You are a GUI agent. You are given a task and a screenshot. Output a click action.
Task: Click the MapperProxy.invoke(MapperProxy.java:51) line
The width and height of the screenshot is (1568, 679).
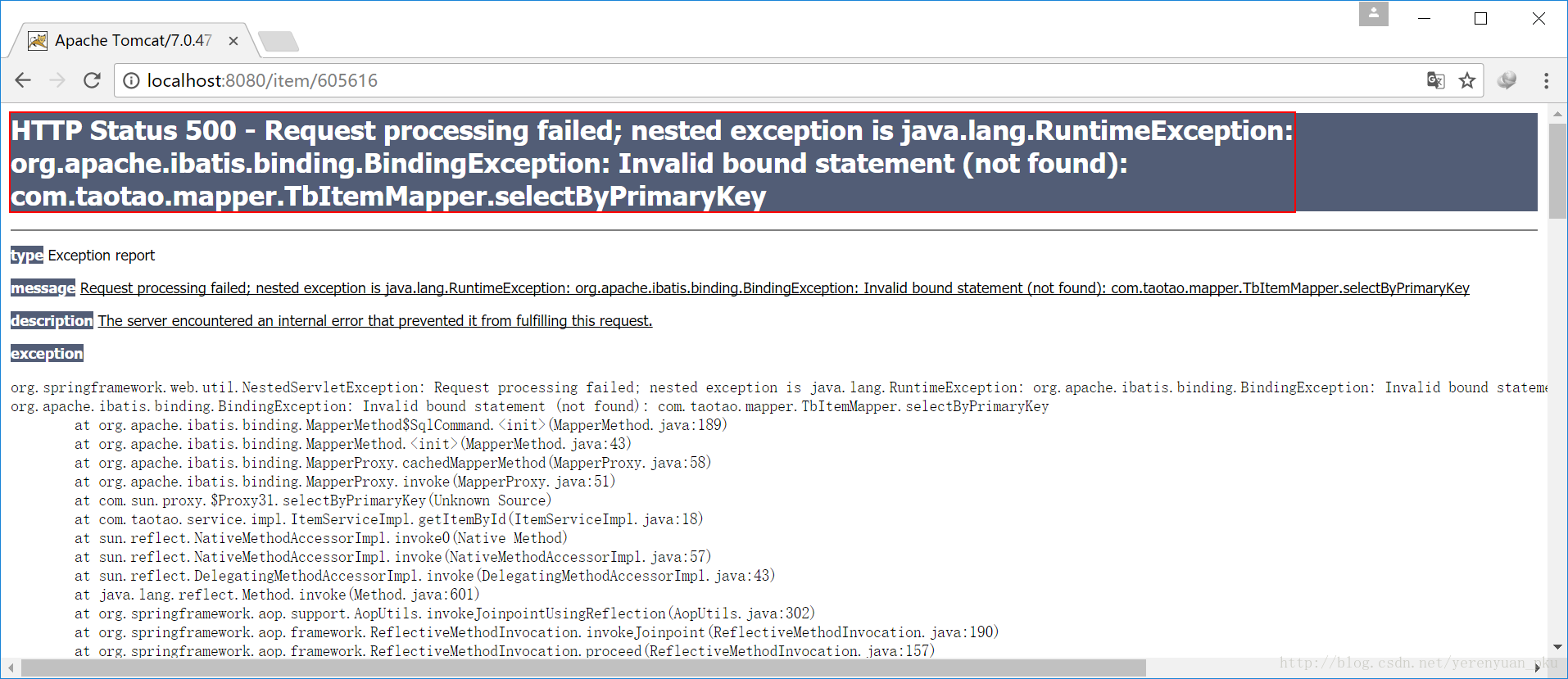345,482
